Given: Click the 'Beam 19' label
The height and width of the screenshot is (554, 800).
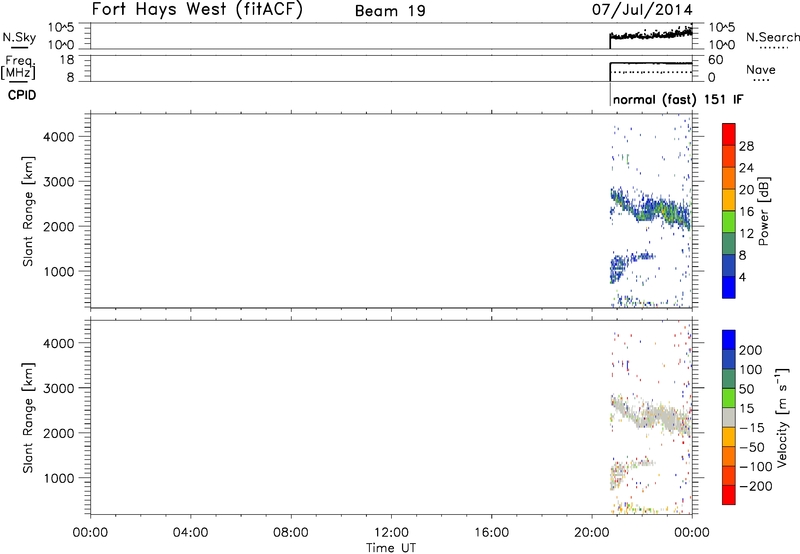Looking at the screenshot, I should pos(390,11).
